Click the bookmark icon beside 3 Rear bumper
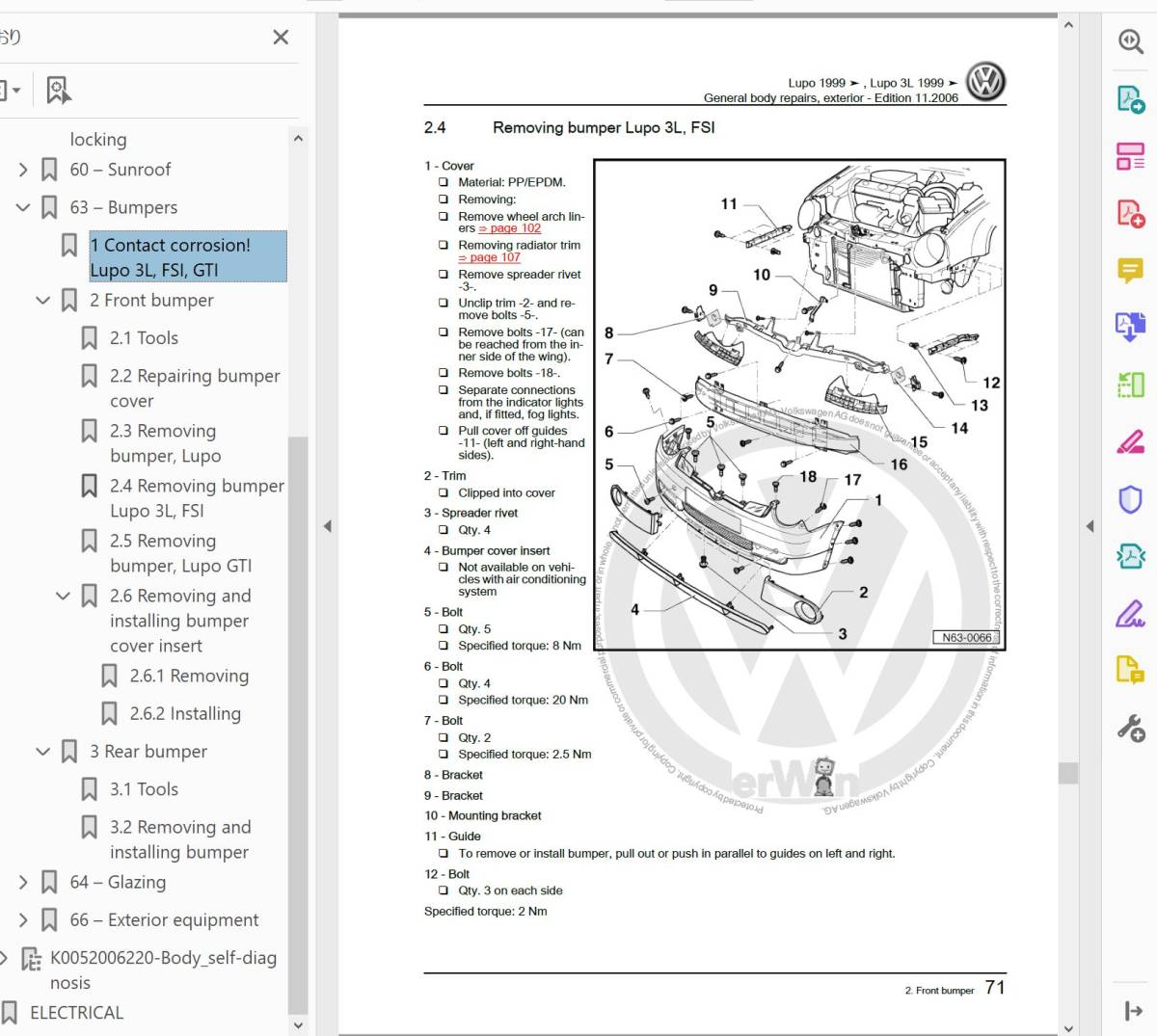 (69, 752)
